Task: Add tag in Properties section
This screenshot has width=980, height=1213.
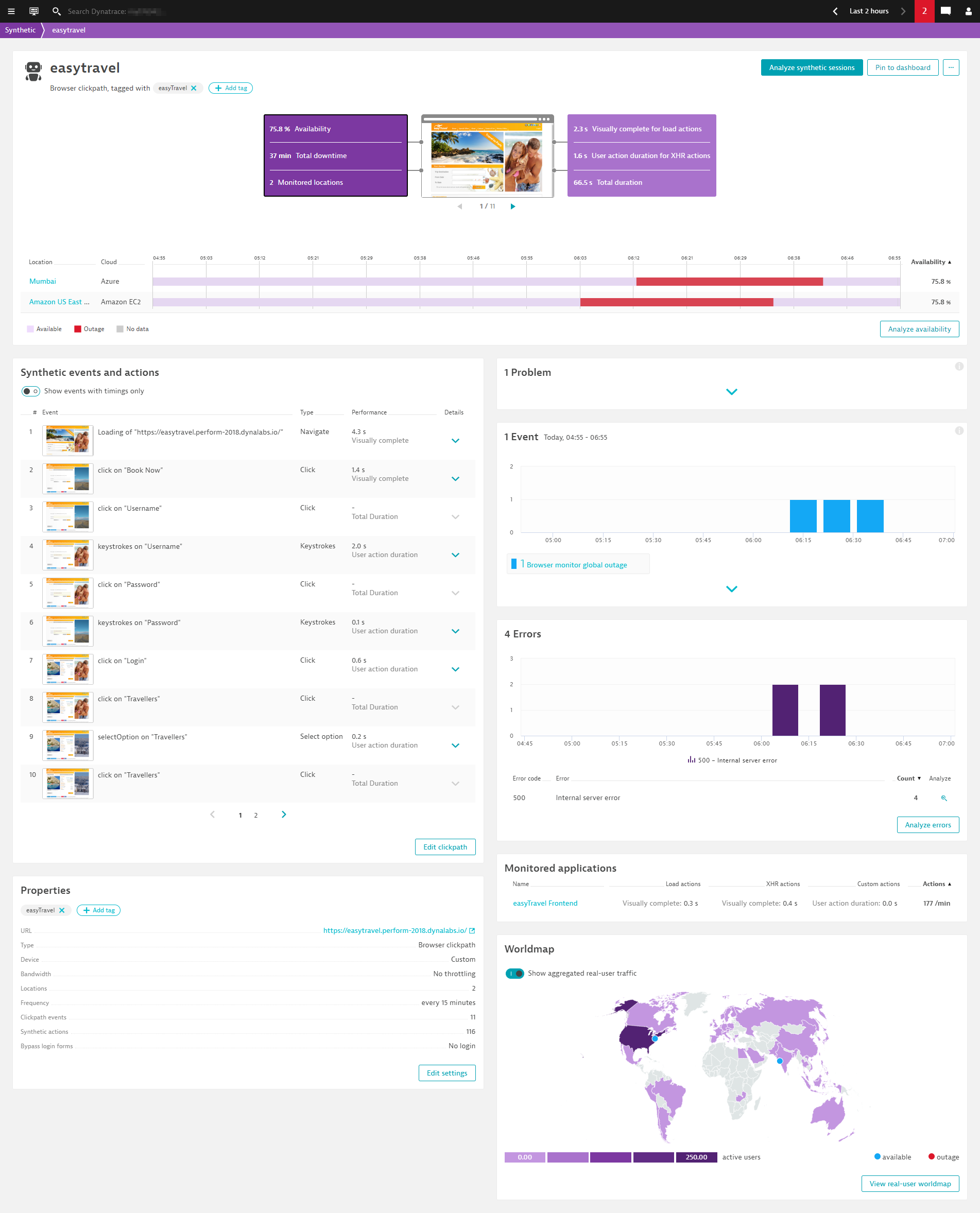Action: coord(99,910)
